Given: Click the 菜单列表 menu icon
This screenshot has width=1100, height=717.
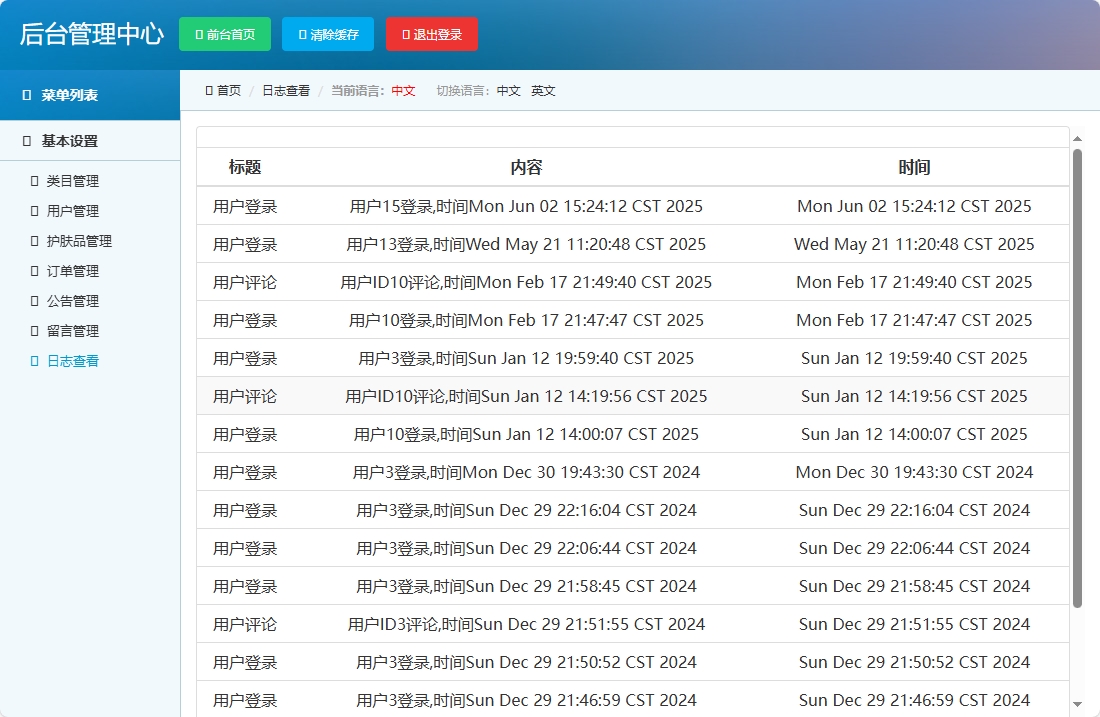Looking at the screenshot, I should (25, 95).
